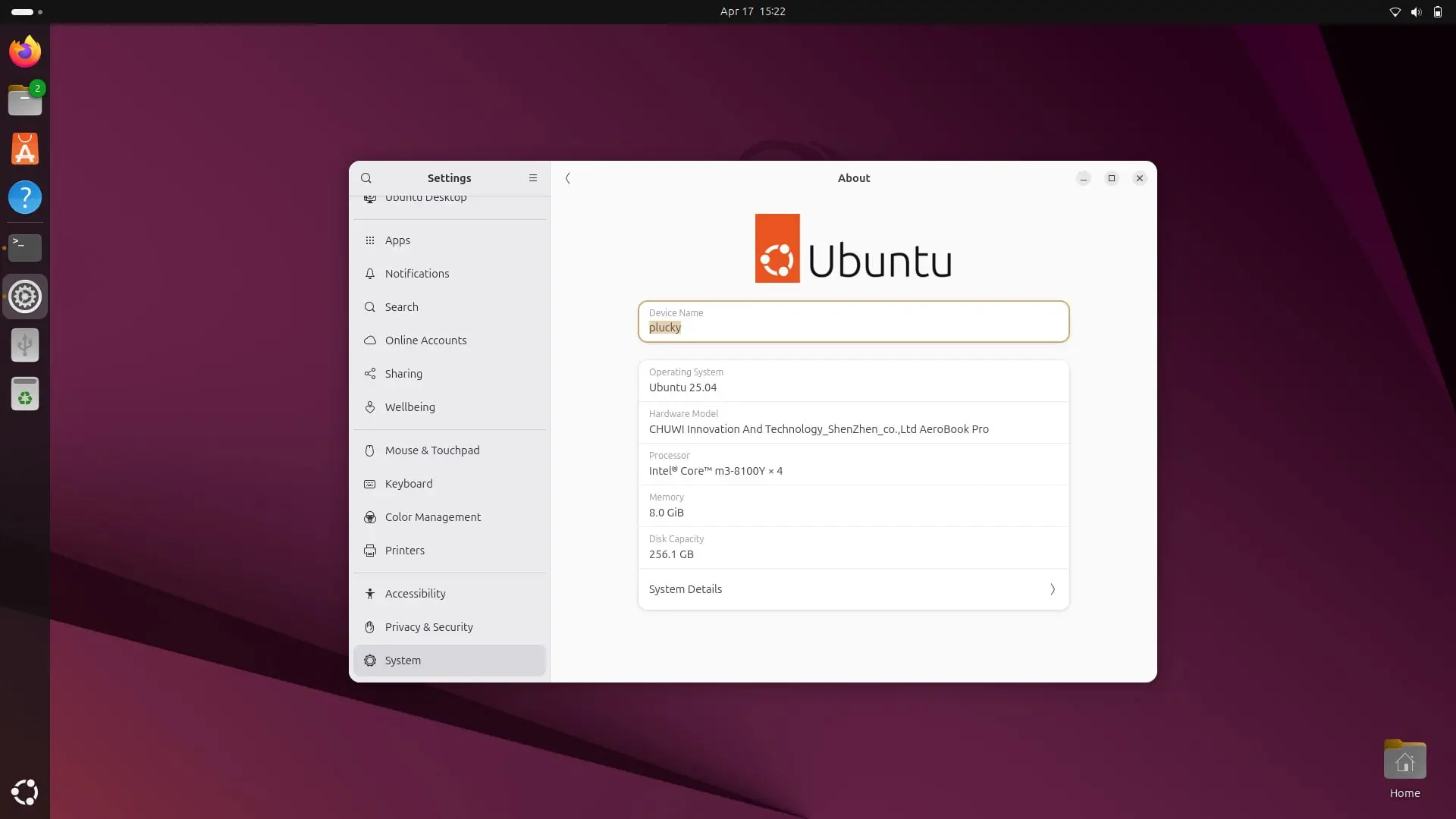
Task: Open the Settings search icon
Action: click(366, 178)
